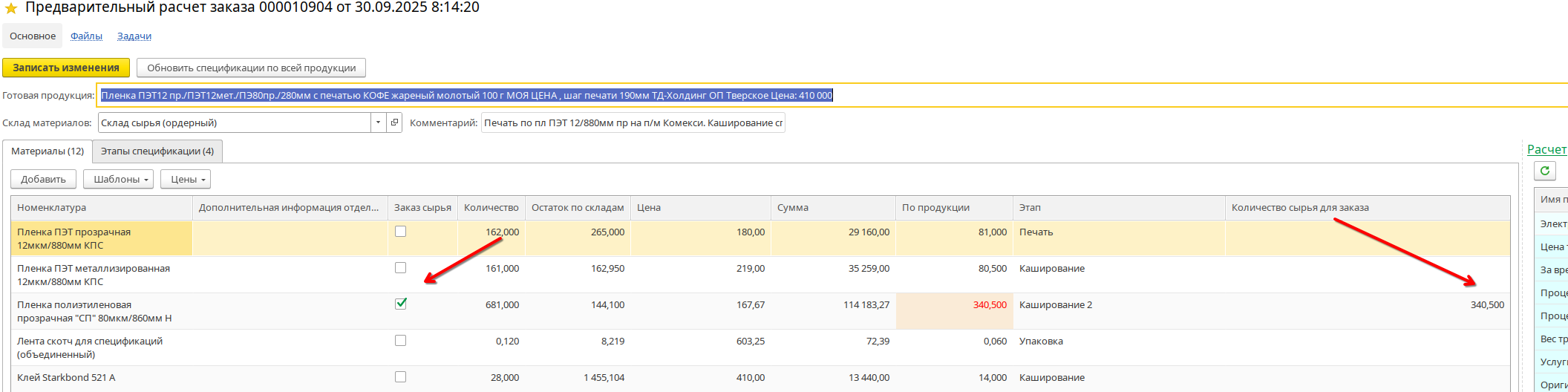Select the Материалы (12) tab

[48, 151]
